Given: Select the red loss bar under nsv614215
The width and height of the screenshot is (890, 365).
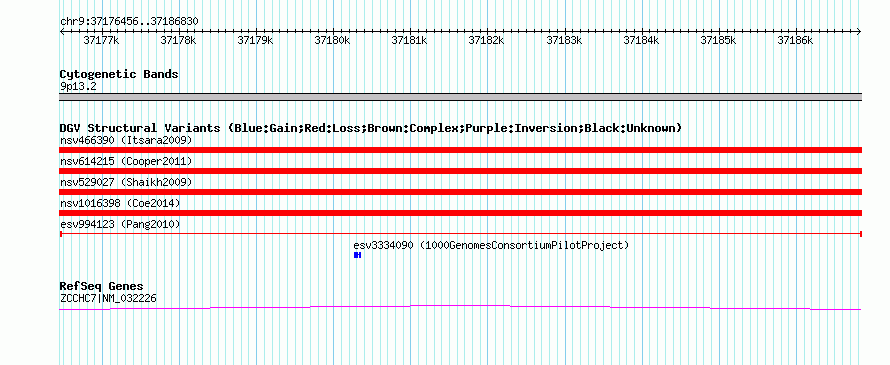Looking at the screenshot, I should pyautogui.click(x=460, y=171).
